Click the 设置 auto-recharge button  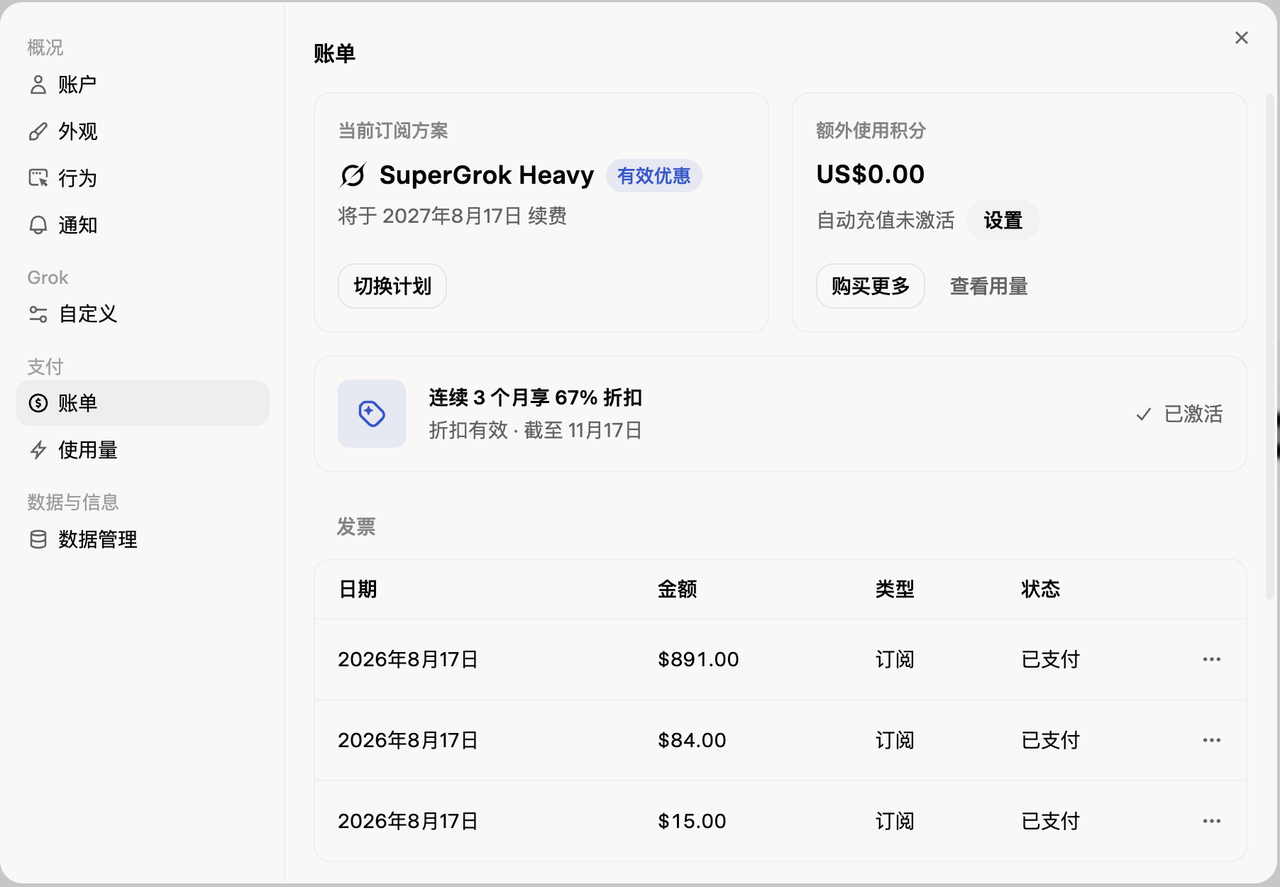pos(1003,220)
